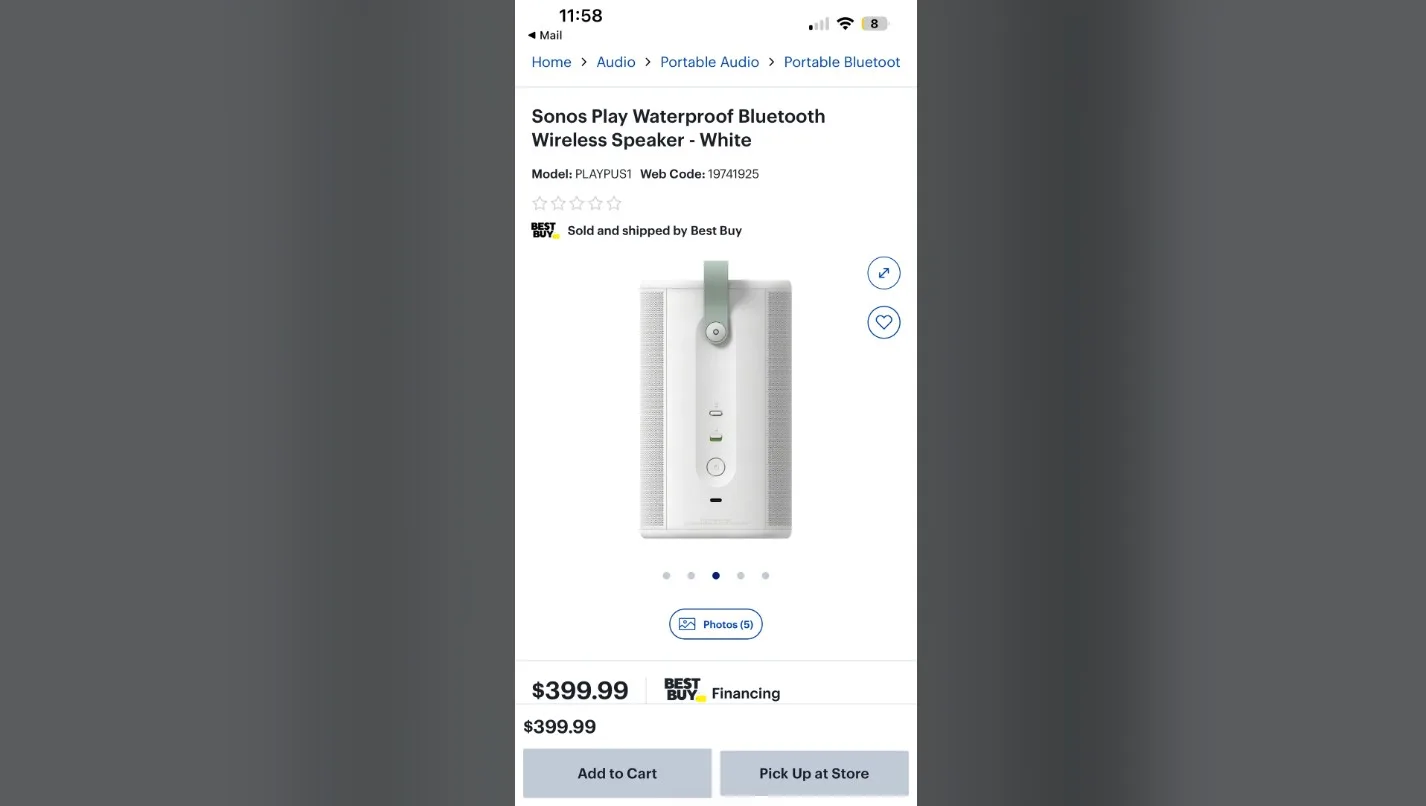Switch to the fourth carousel image dot
The width and height of the screenshot is (1426, 806).
740,576
